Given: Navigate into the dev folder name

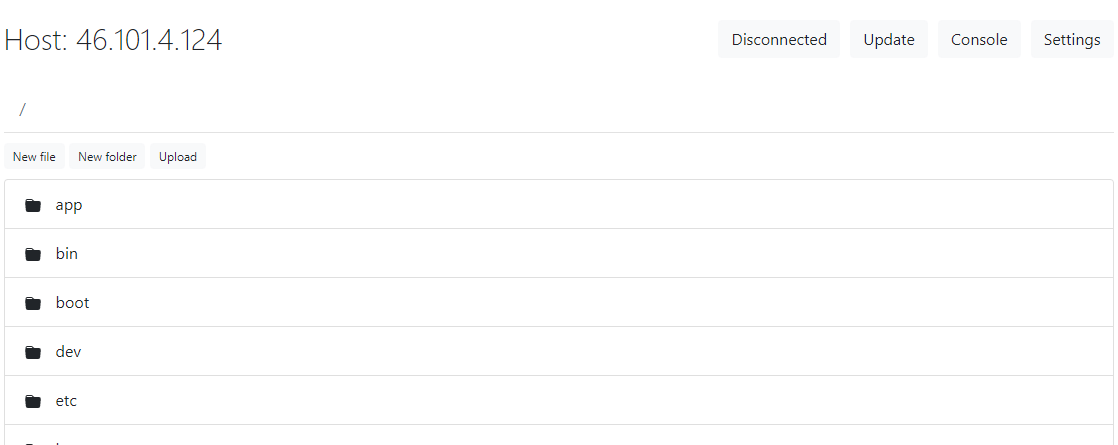Looking at the screenshot, I should 68,352.
